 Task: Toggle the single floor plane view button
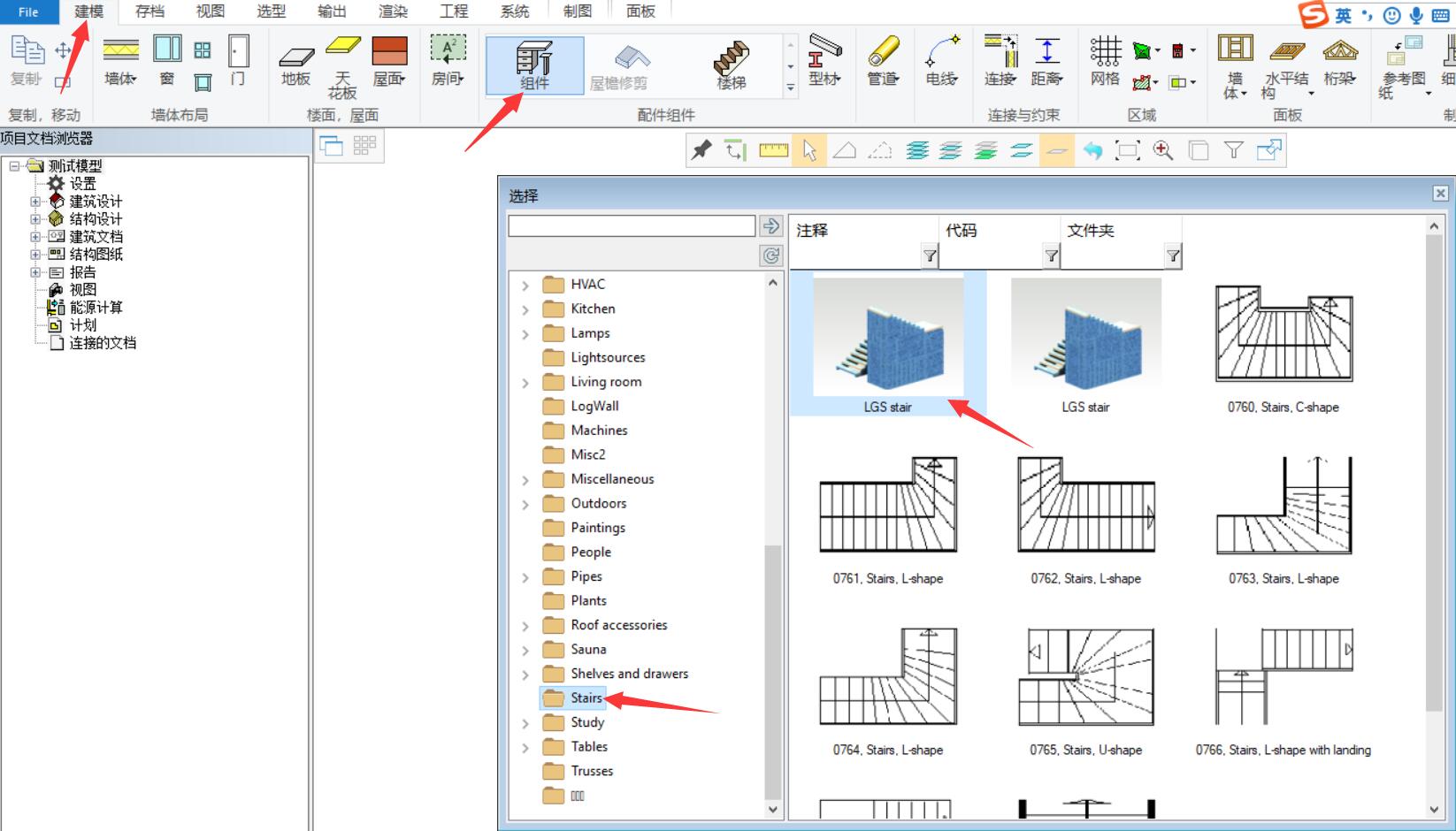[1056, 150]
